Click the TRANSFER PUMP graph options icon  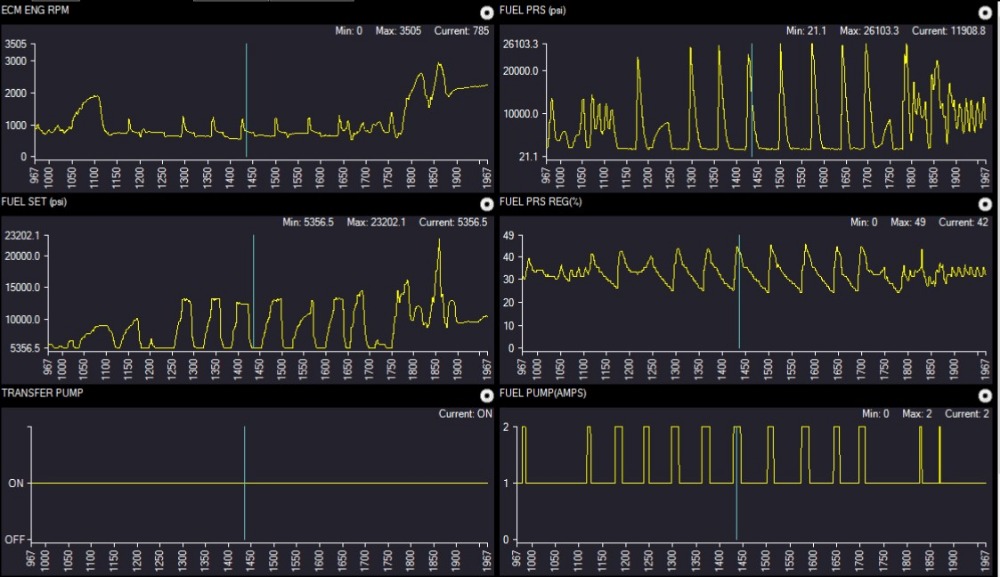click(x=487, y=395)
